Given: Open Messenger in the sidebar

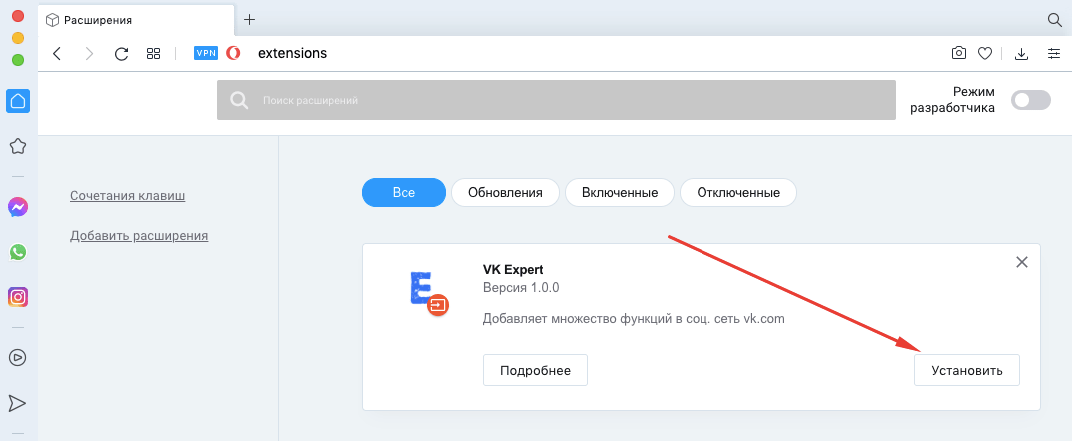Looking at the screenshot, I should click(18, 207).
